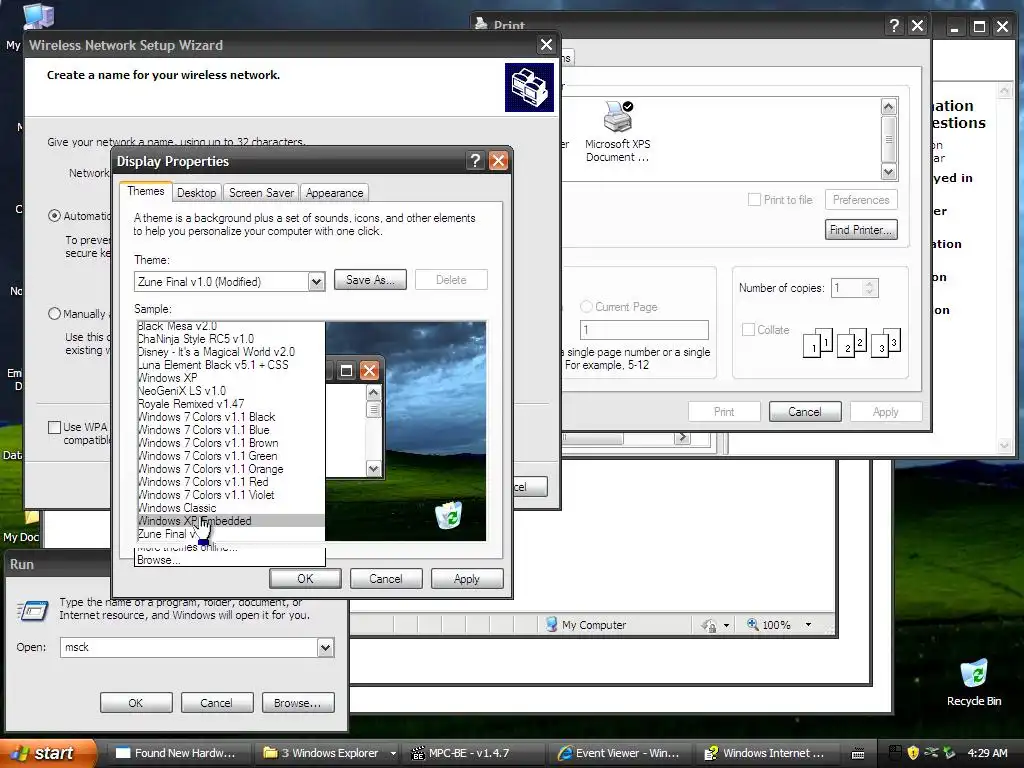Click the Number of copies spinner
The width and height of the screenshot is (1024, 768).
click(x=869, y=288)
